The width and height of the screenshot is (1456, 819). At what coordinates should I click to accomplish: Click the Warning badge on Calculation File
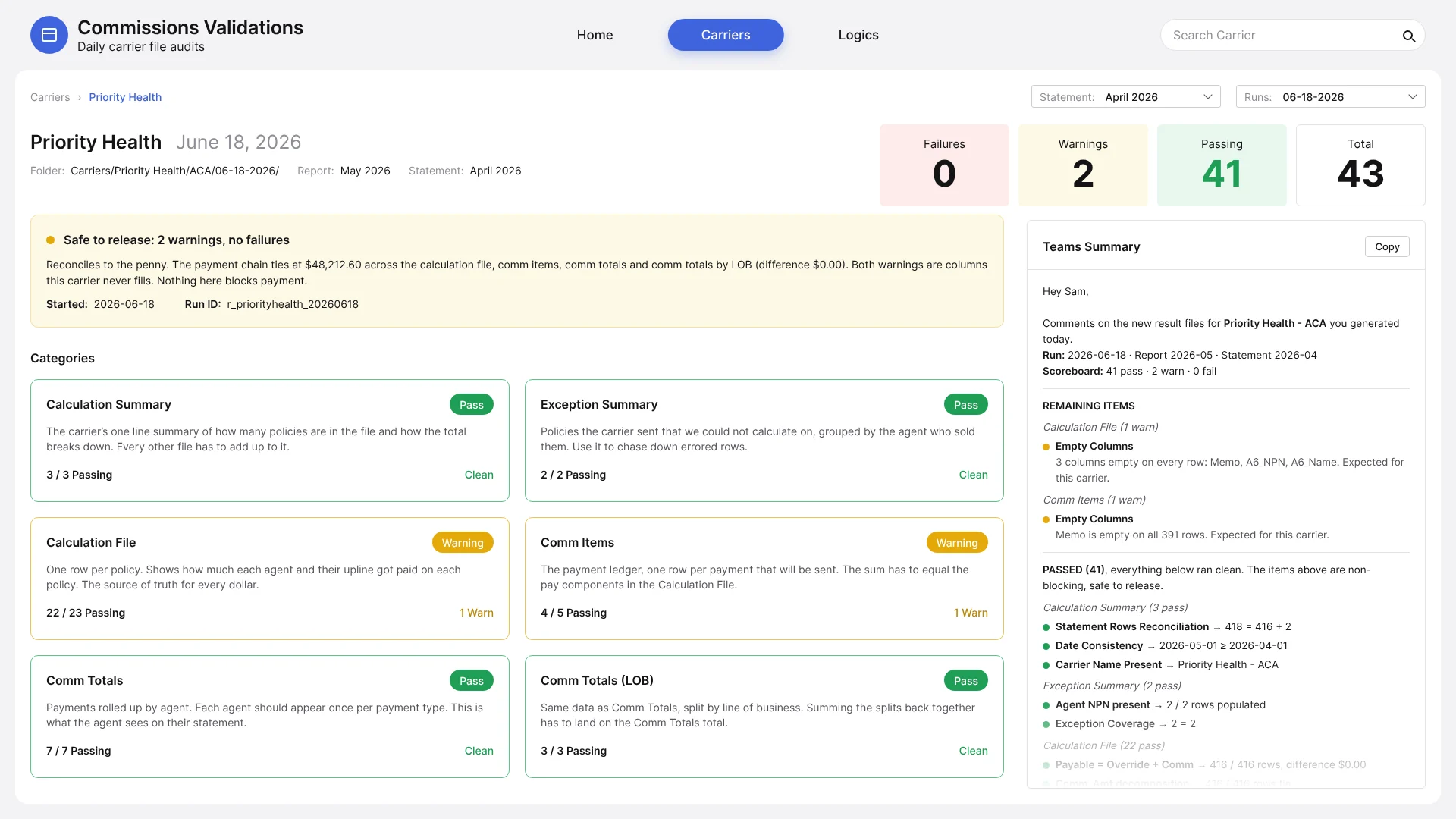(462, 543)
